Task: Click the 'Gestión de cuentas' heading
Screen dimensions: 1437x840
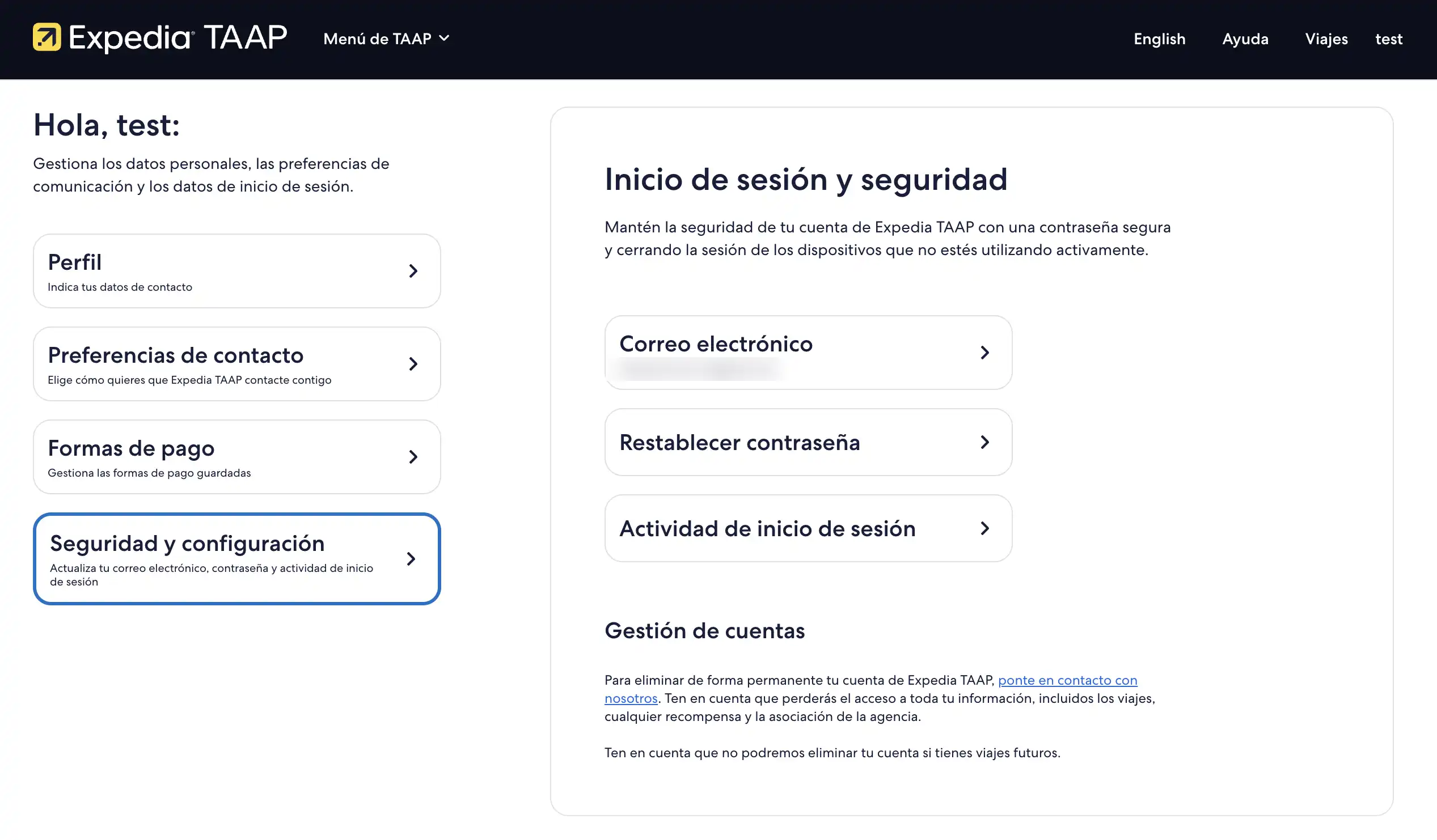Action: (x=705, y=630)
